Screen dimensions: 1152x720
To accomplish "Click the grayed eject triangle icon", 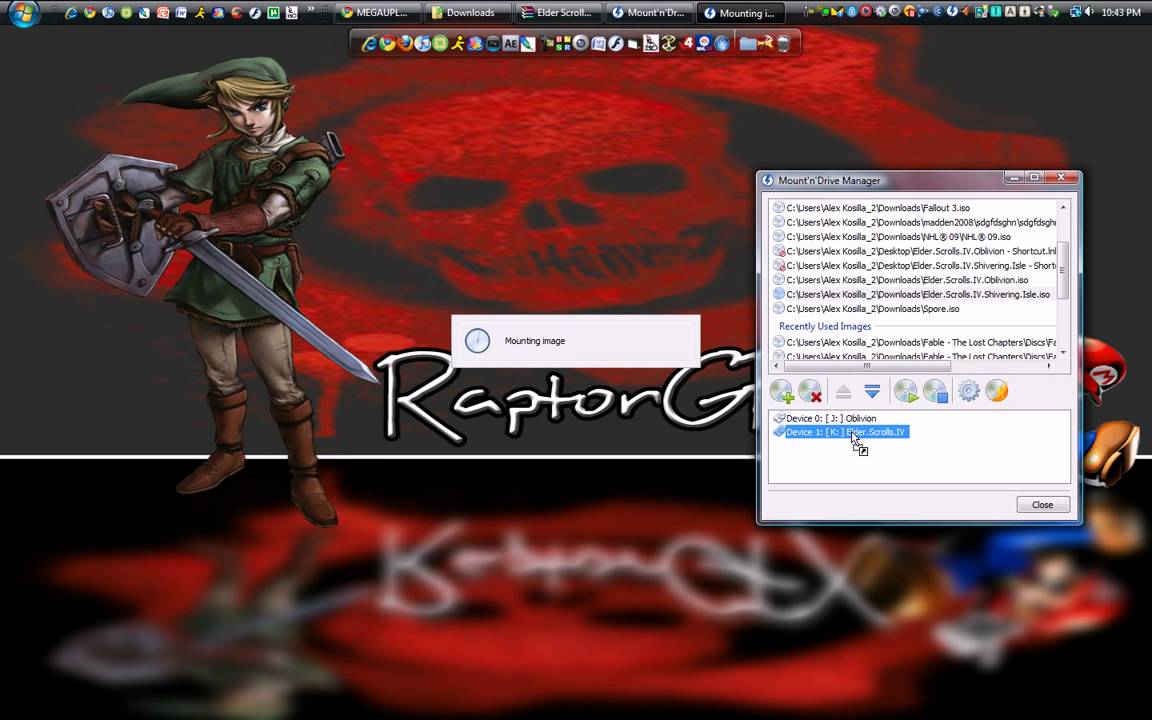I will pos(843,392).
